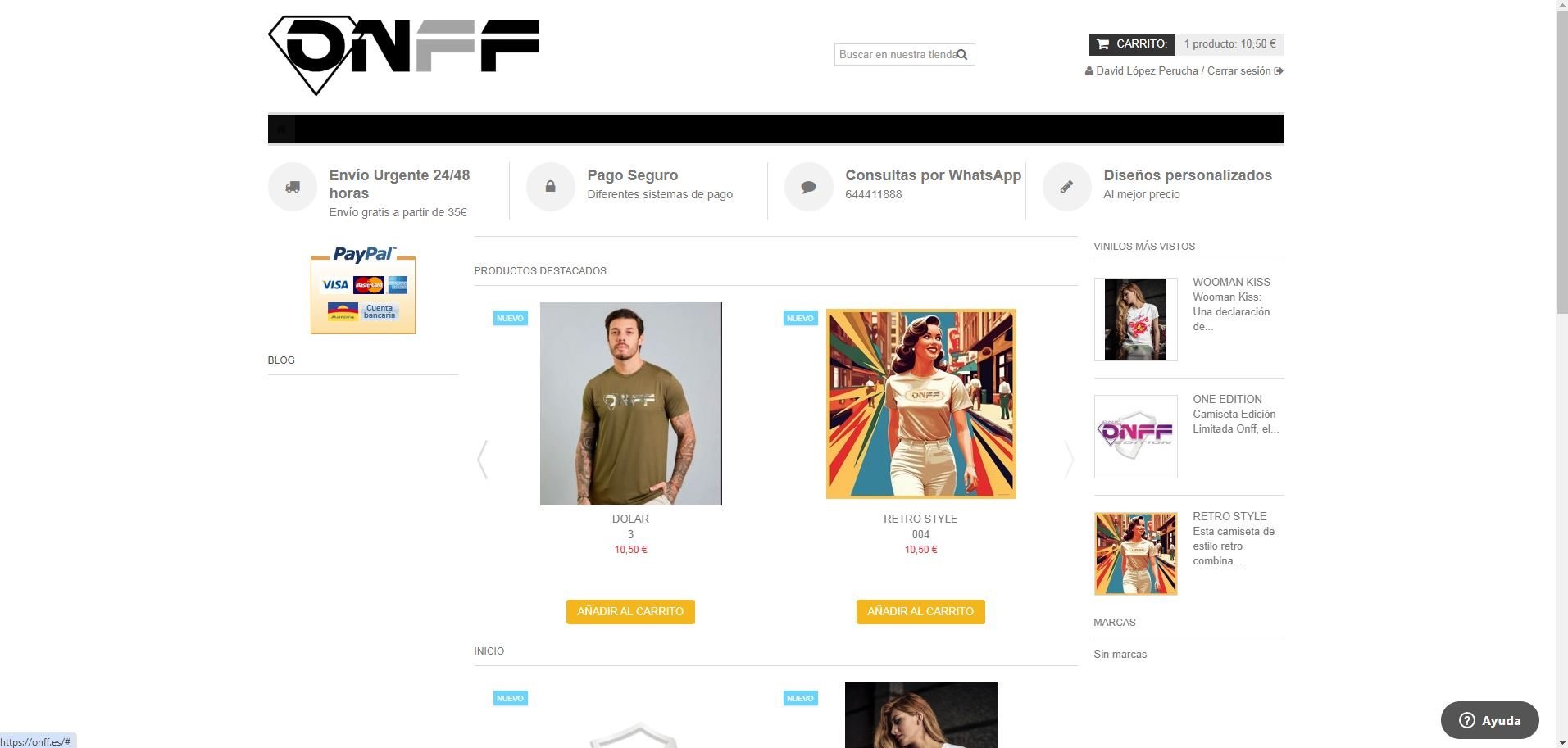Image resolution: width=1568 pixels, height=748 pixels.
Task: Add RETRO STYLE shirt to cart
Action: 920,612
